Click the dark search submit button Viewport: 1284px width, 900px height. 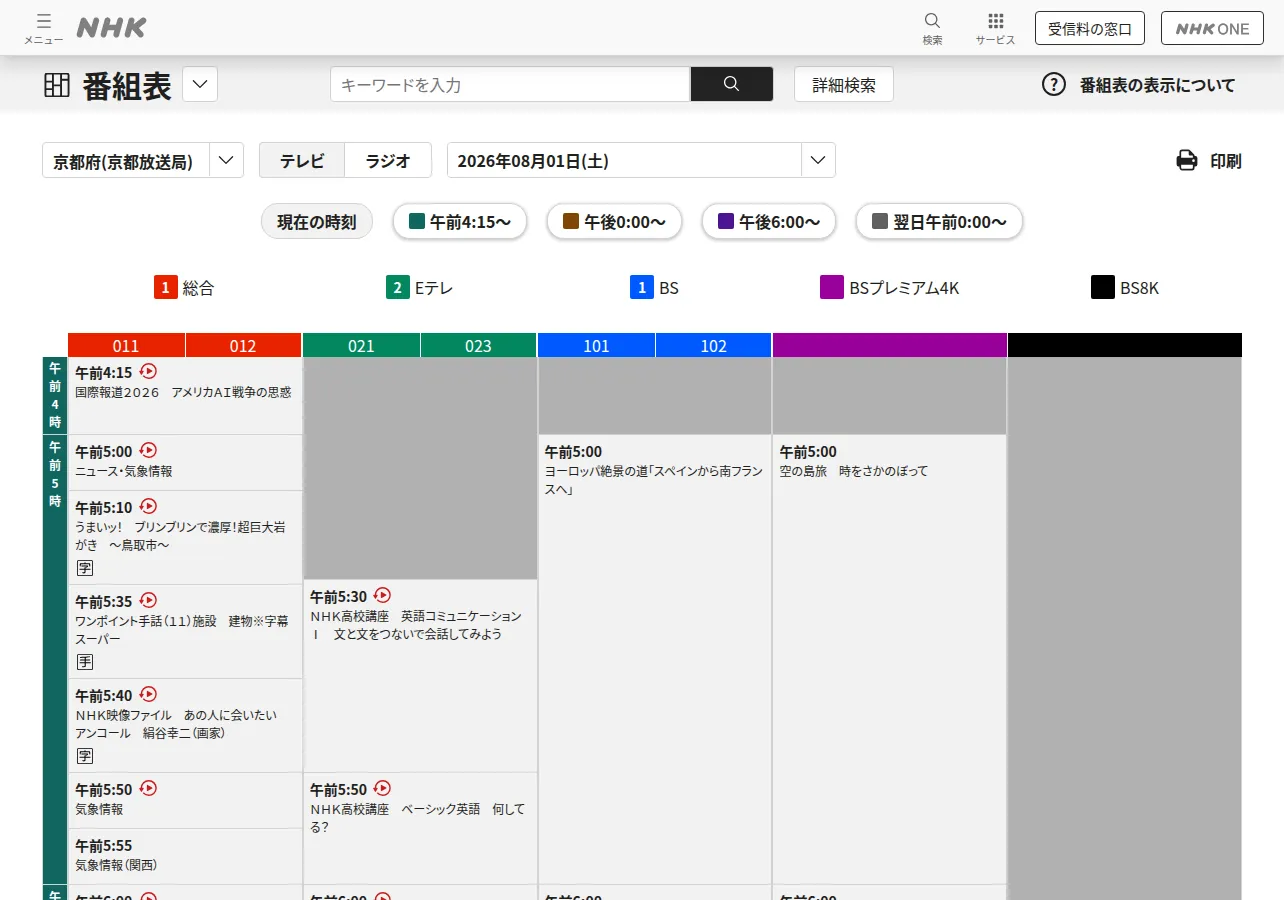732,84
